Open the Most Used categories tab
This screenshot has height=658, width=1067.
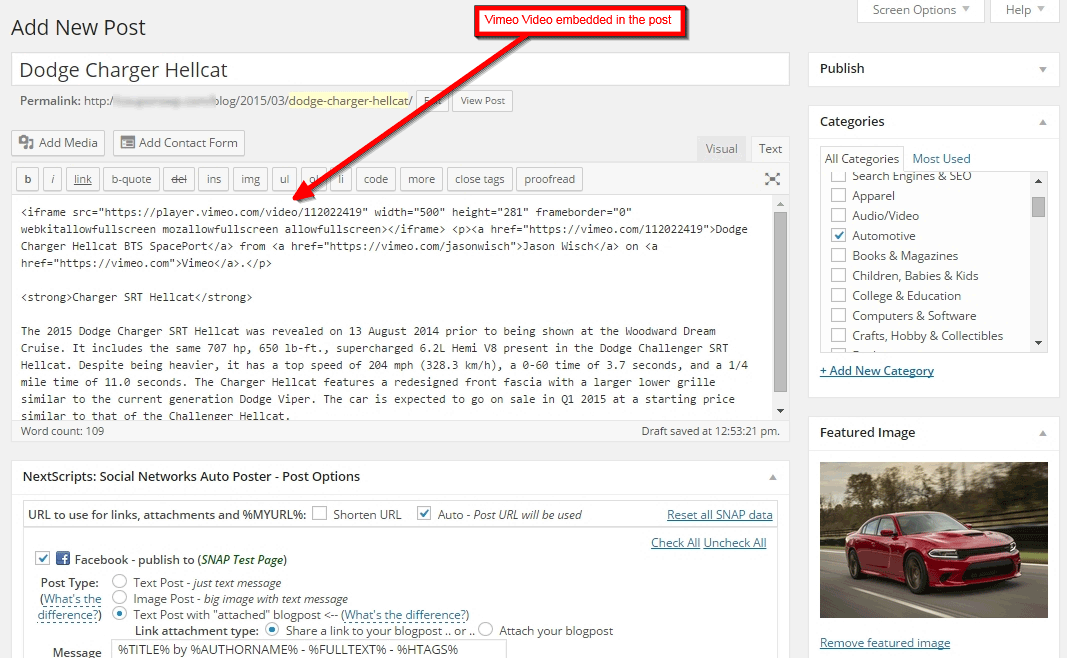point(941,159)
